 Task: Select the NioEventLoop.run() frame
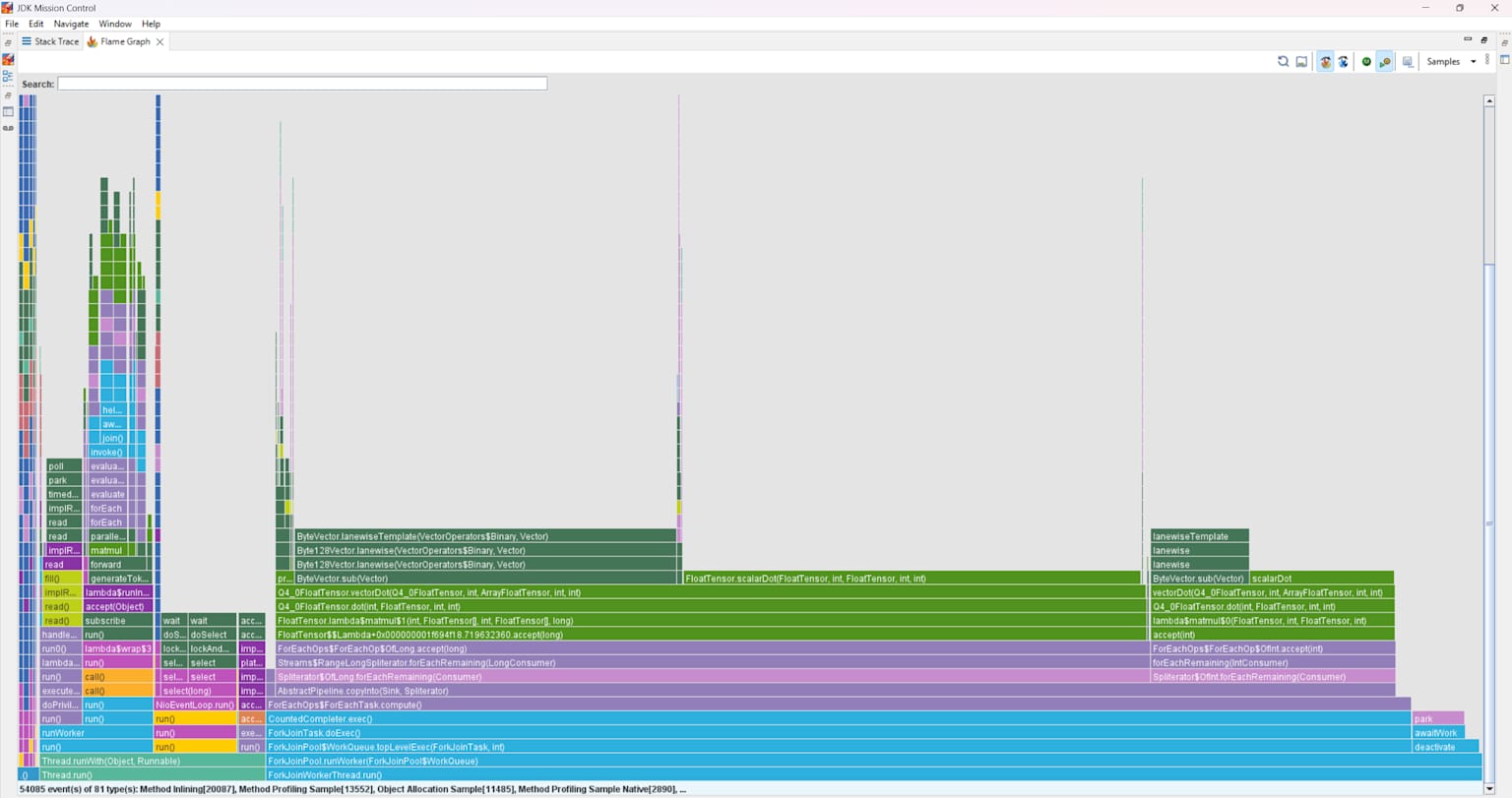click(195, 705)
